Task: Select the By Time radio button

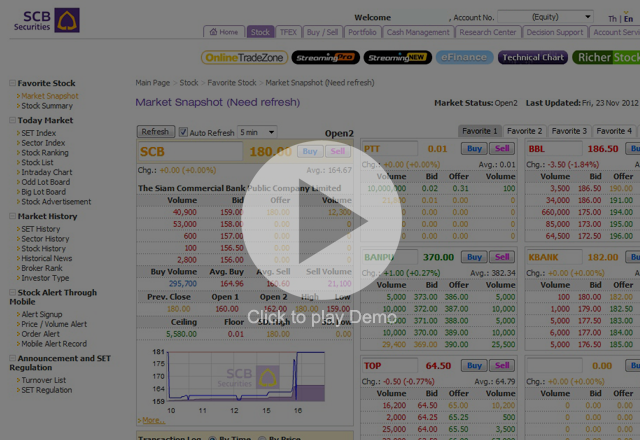Action: point(212,438)
